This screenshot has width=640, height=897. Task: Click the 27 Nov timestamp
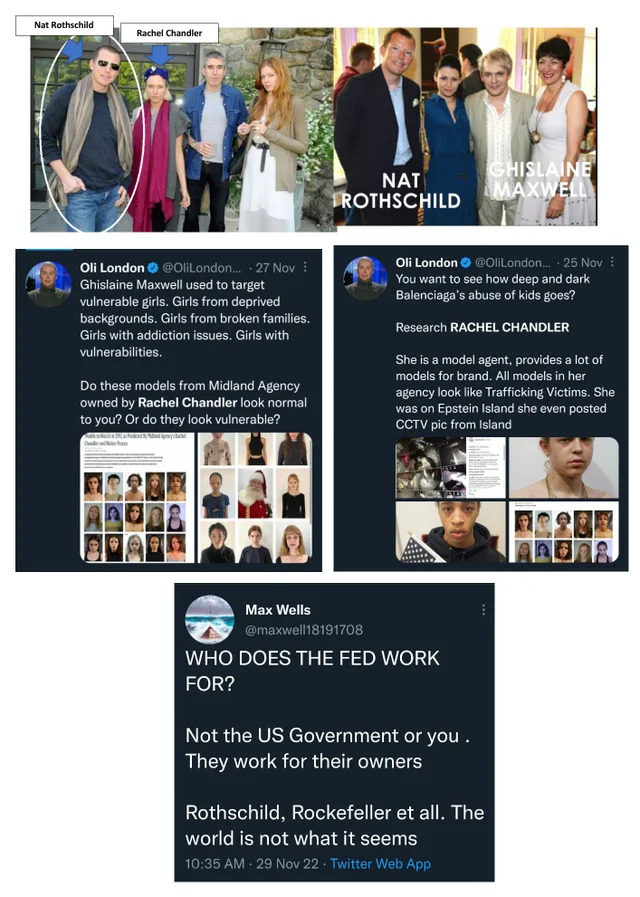pyautogui.click(x=275, y=268)
